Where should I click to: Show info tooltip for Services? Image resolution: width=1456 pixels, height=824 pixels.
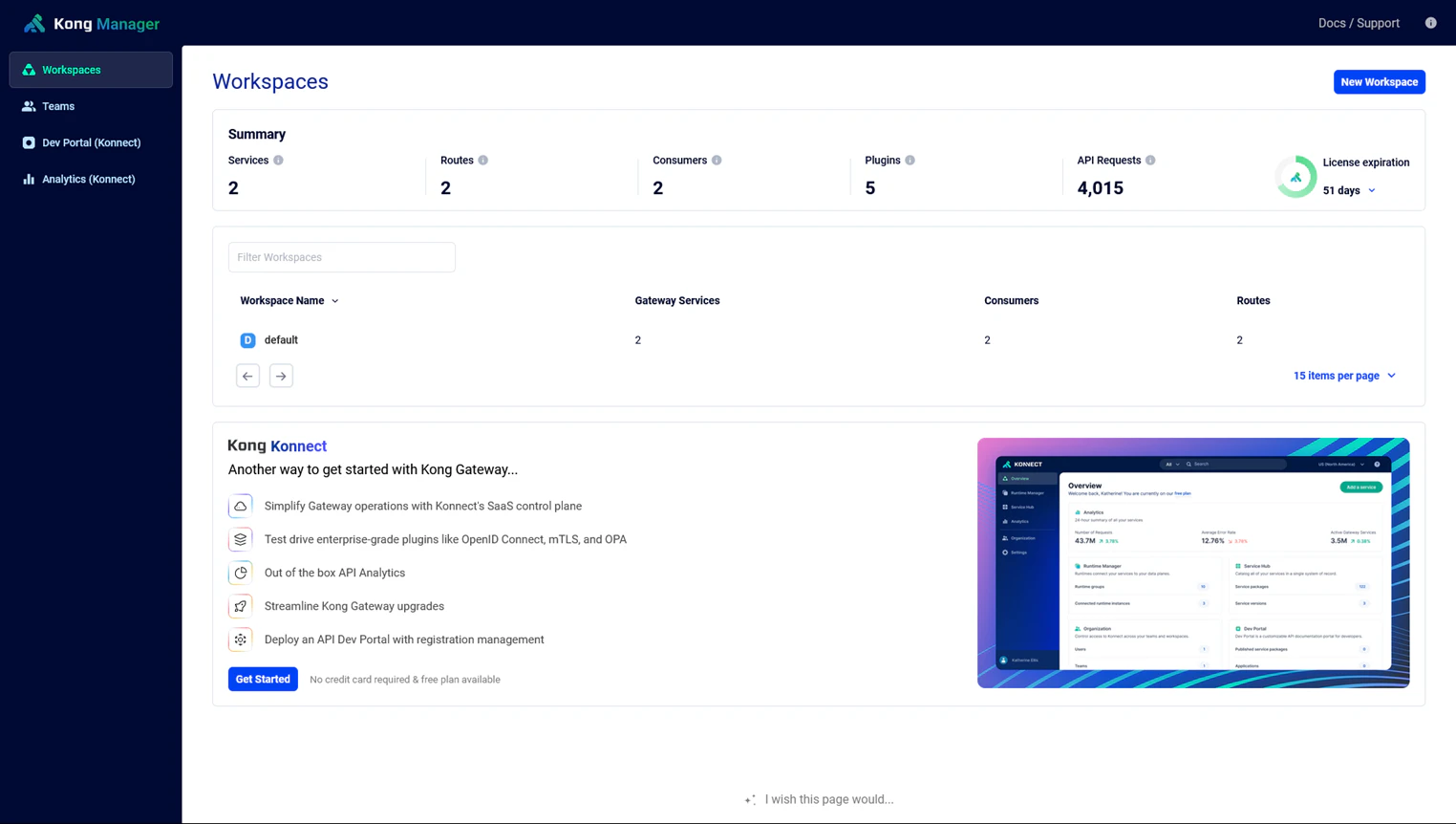point(278,161)
